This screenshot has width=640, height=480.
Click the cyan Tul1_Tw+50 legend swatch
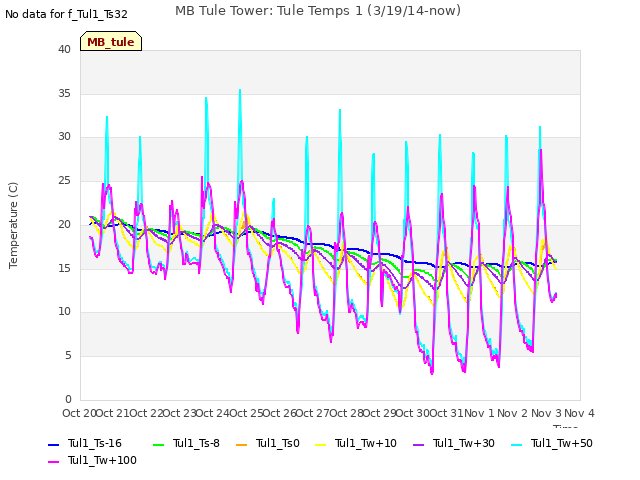517,444
